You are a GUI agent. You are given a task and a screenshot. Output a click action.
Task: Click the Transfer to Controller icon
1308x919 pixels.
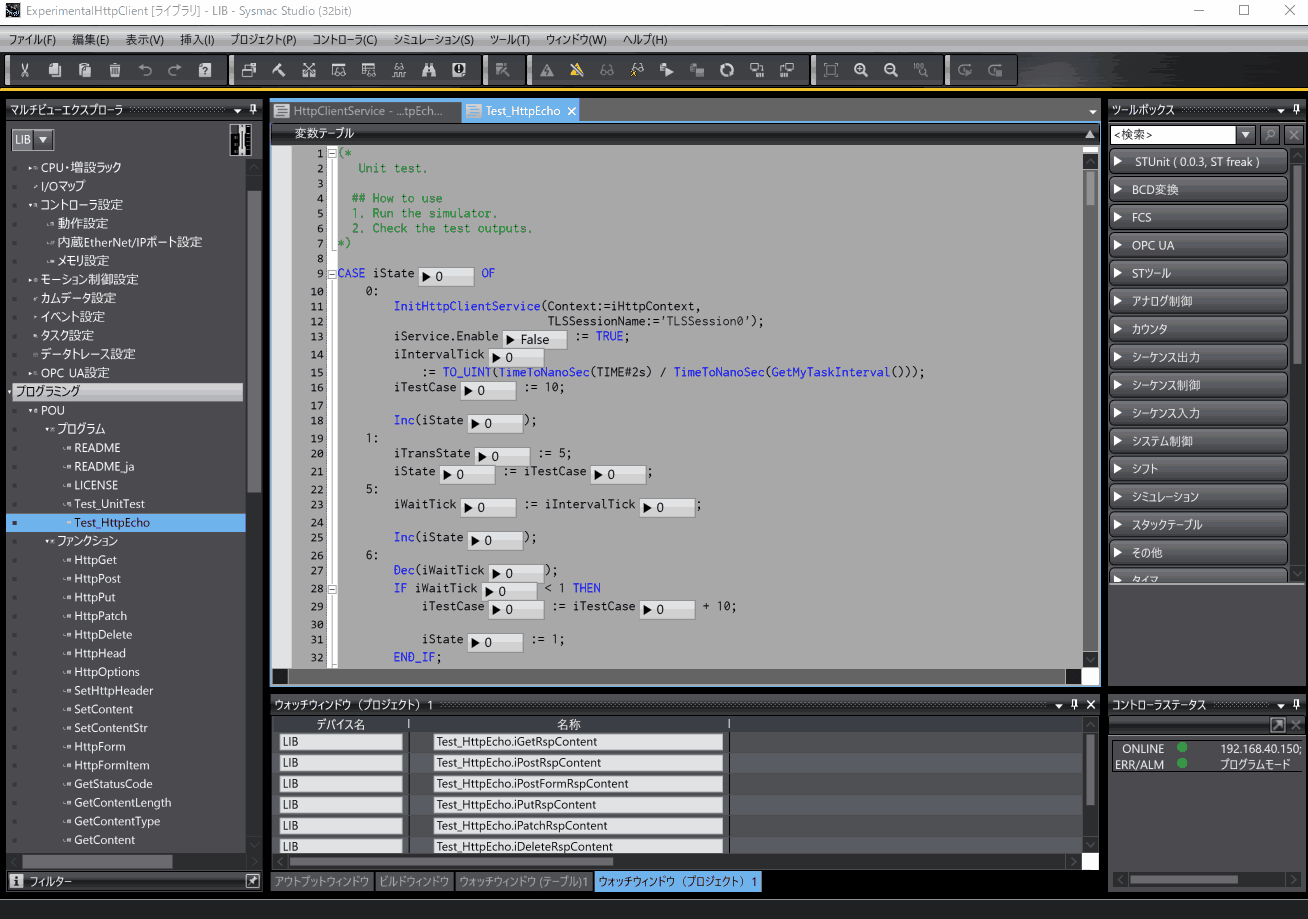pyautogui.click(x=757, y=70)
